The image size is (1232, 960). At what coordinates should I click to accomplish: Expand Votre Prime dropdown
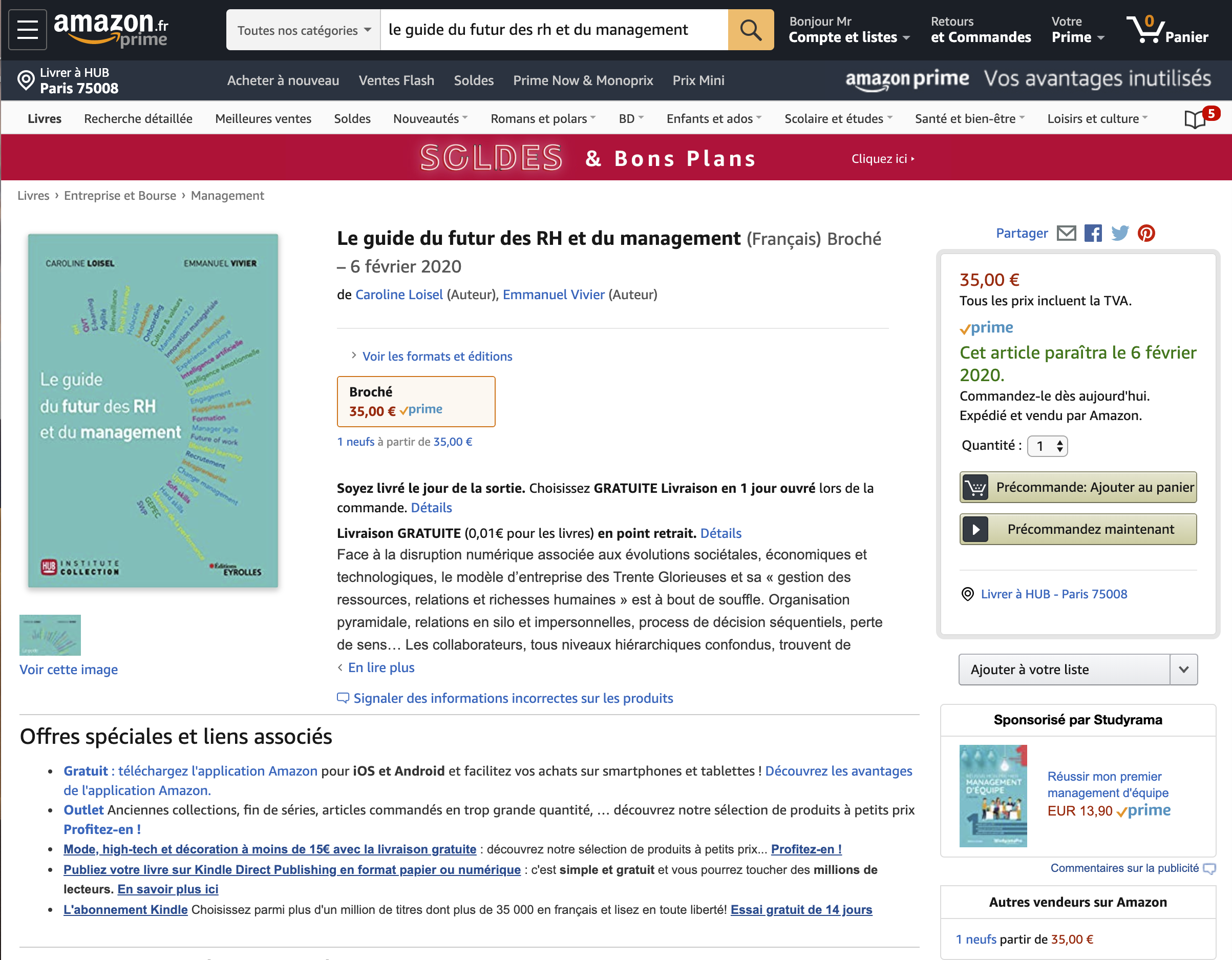click(1077, 29)
